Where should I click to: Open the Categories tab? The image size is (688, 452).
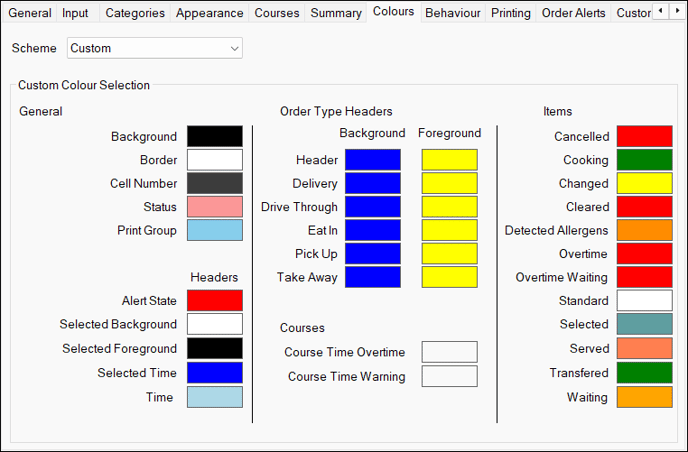[x=135, y=13]
